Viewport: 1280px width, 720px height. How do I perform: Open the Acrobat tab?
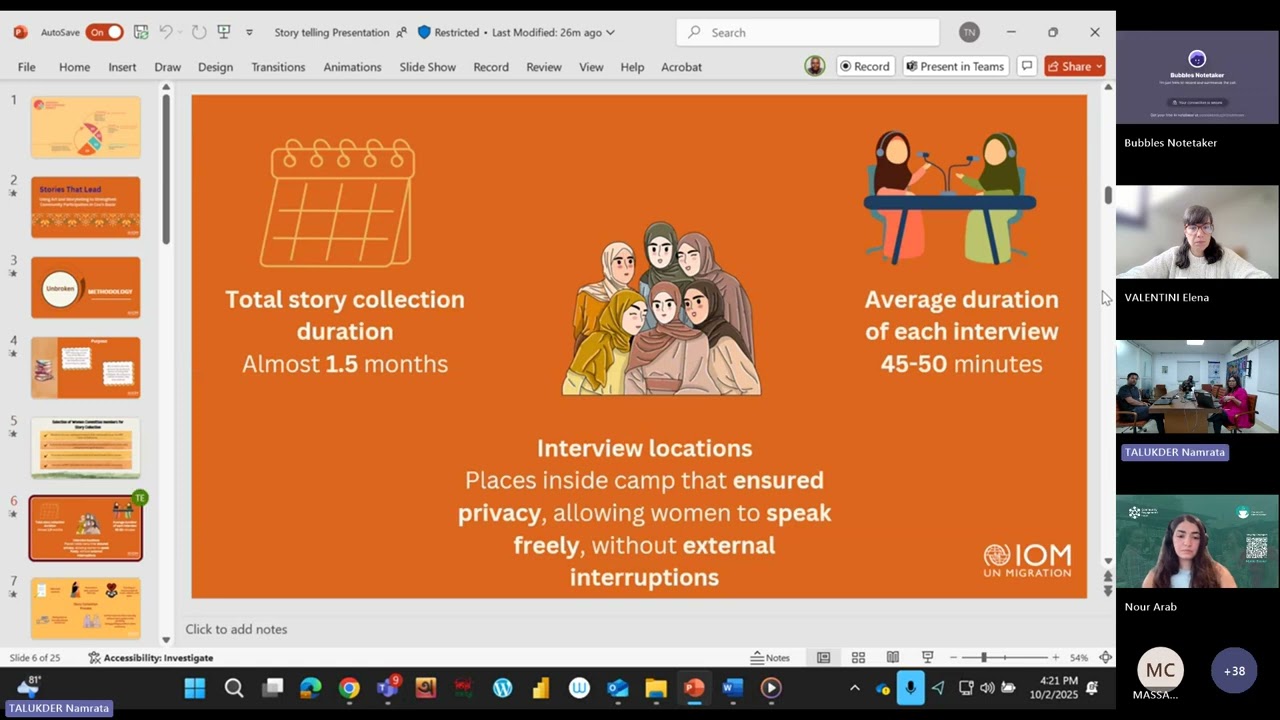681,67
